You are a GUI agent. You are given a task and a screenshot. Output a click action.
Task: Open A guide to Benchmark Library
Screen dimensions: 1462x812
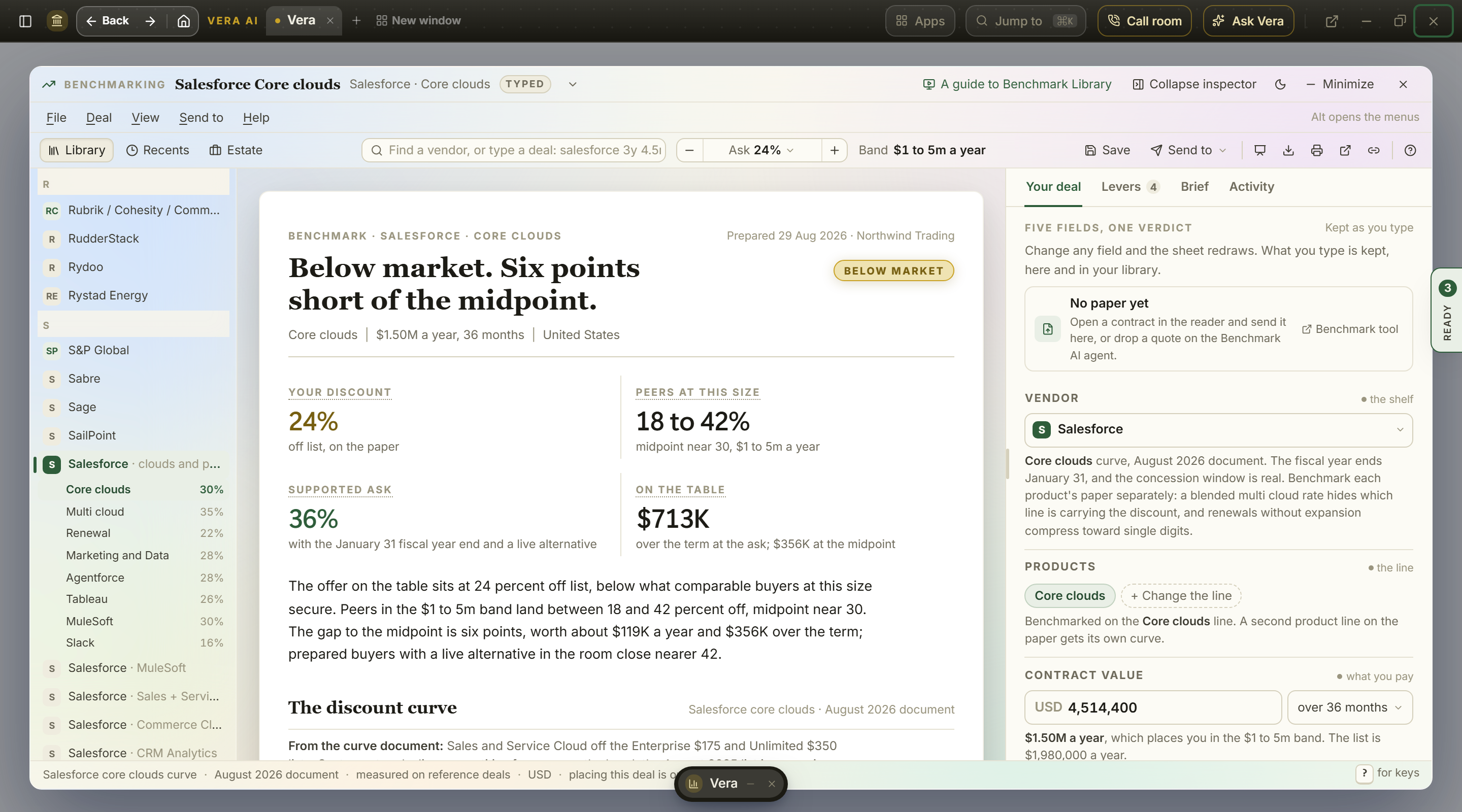click(1017, 84)
